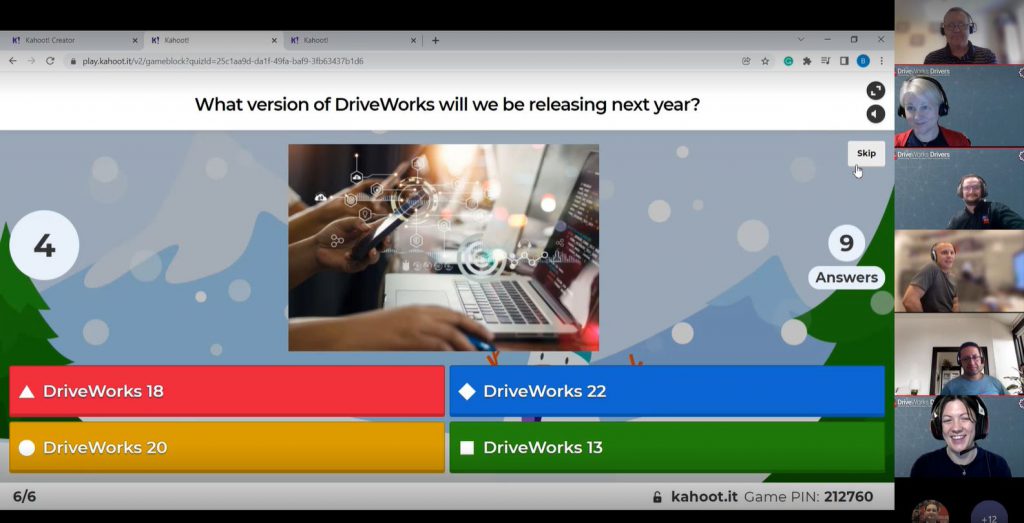
Task: Choose the green DriveWorks 13 answer
Action: (x=667, y=447)
